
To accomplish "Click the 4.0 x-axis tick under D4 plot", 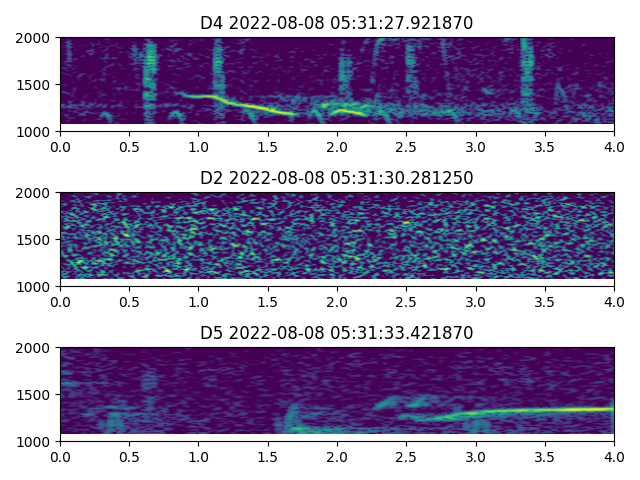I will coord(614,146).
